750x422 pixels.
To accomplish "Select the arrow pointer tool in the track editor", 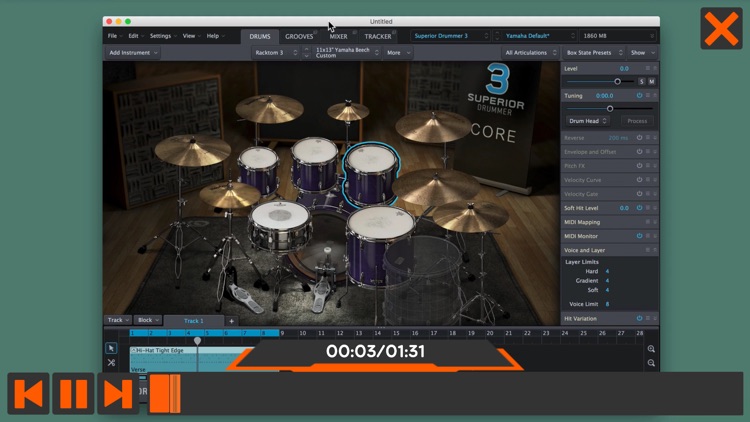I will tap(111, 348).
